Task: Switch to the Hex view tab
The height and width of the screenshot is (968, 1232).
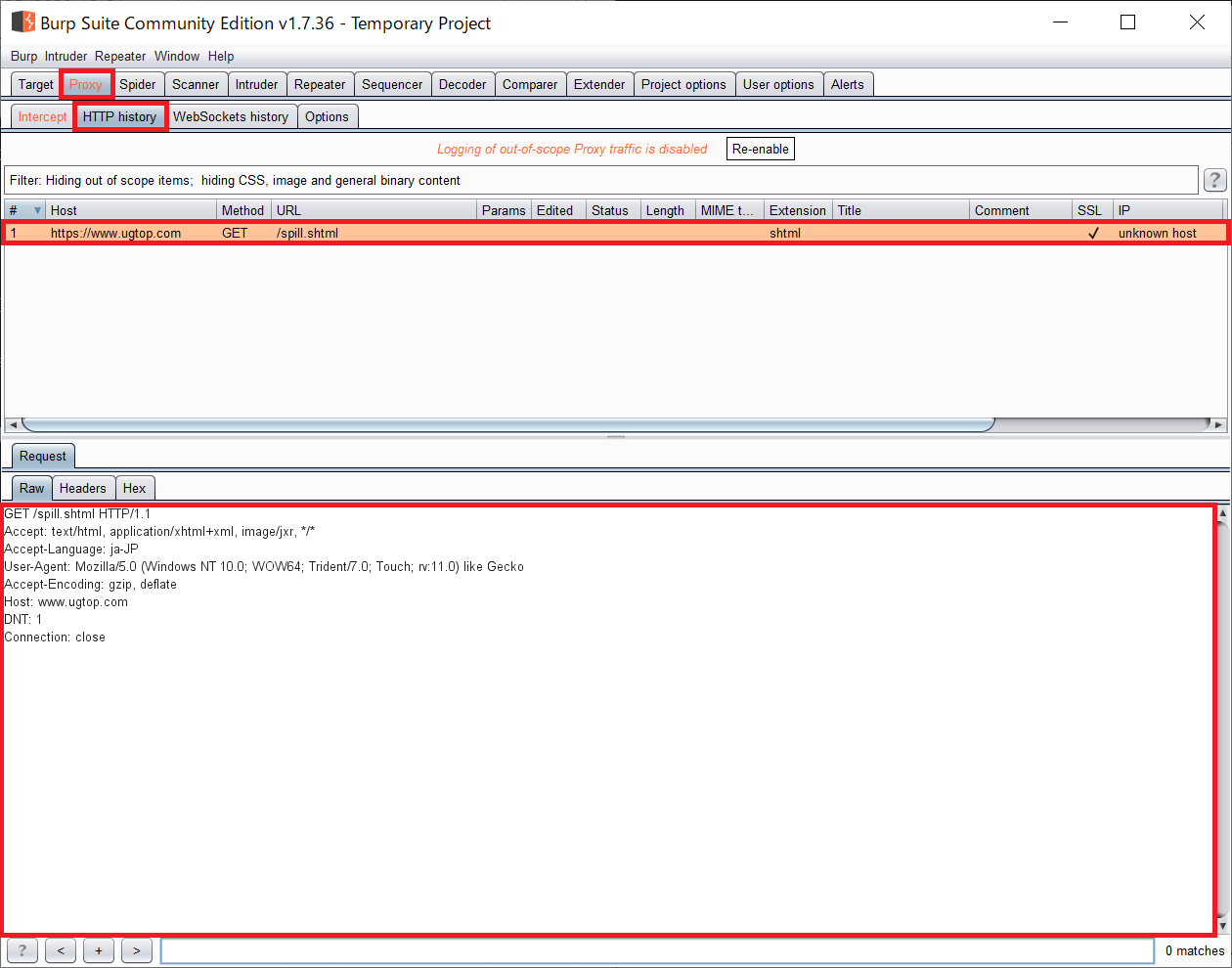Action: (135, 488)
